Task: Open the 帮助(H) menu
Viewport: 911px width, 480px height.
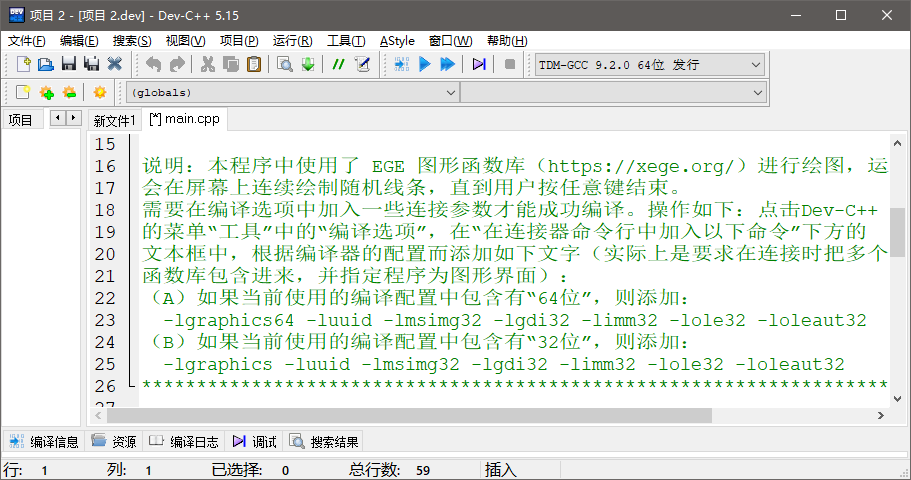Action: point(507,41)
